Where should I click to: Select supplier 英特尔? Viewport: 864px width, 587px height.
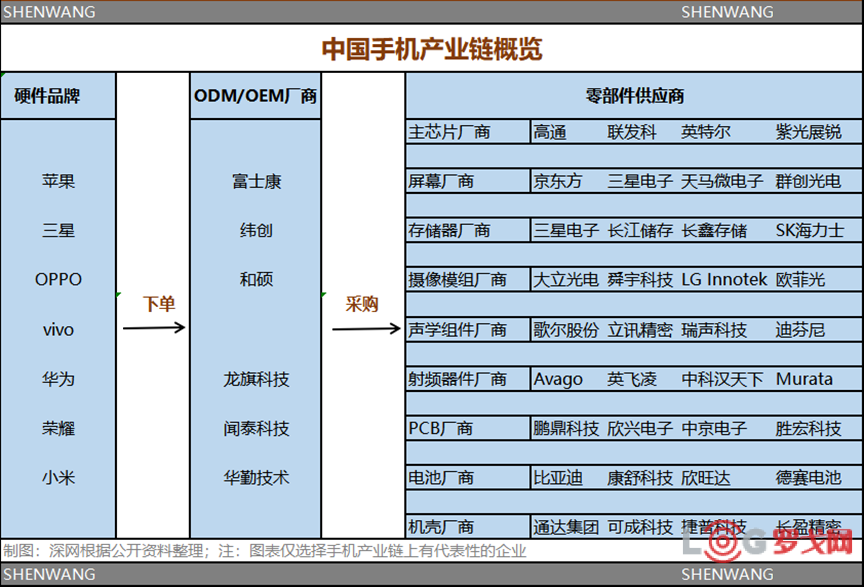point(706,132)
